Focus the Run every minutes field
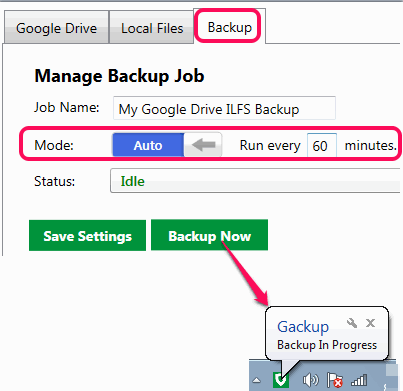Image resolution: width=403 pixels, height=391 pixels. coord(321,145)
